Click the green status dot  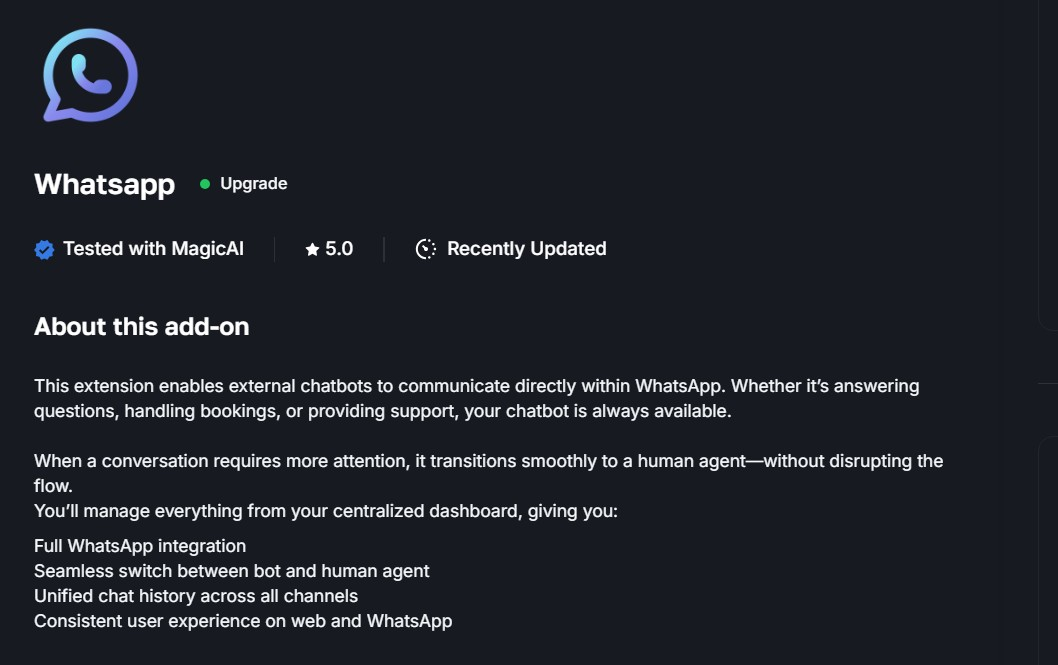click(205, 184)
